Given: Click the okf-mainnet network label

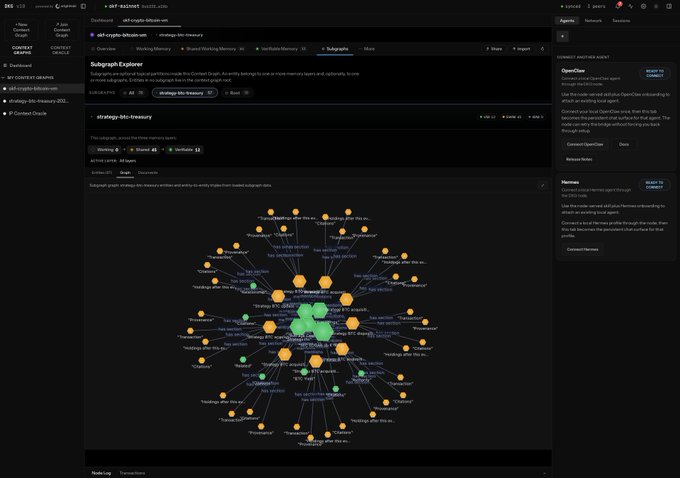Looking at the screenshot, I should 122,7.
